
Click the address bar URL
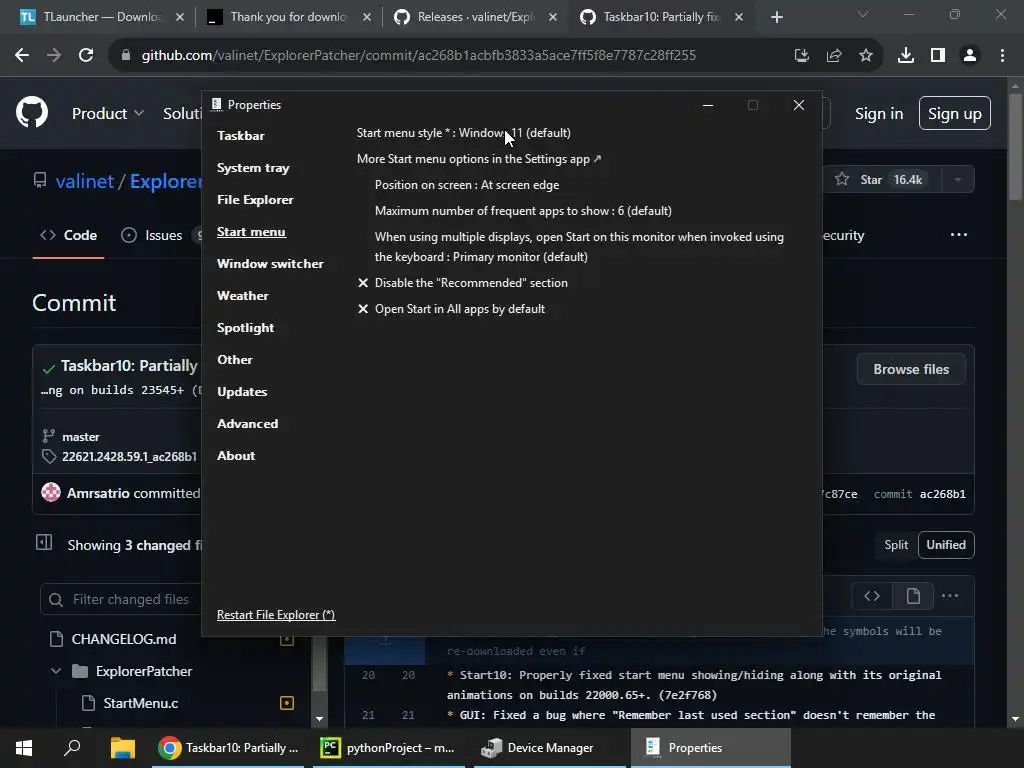tap(419, 56)
